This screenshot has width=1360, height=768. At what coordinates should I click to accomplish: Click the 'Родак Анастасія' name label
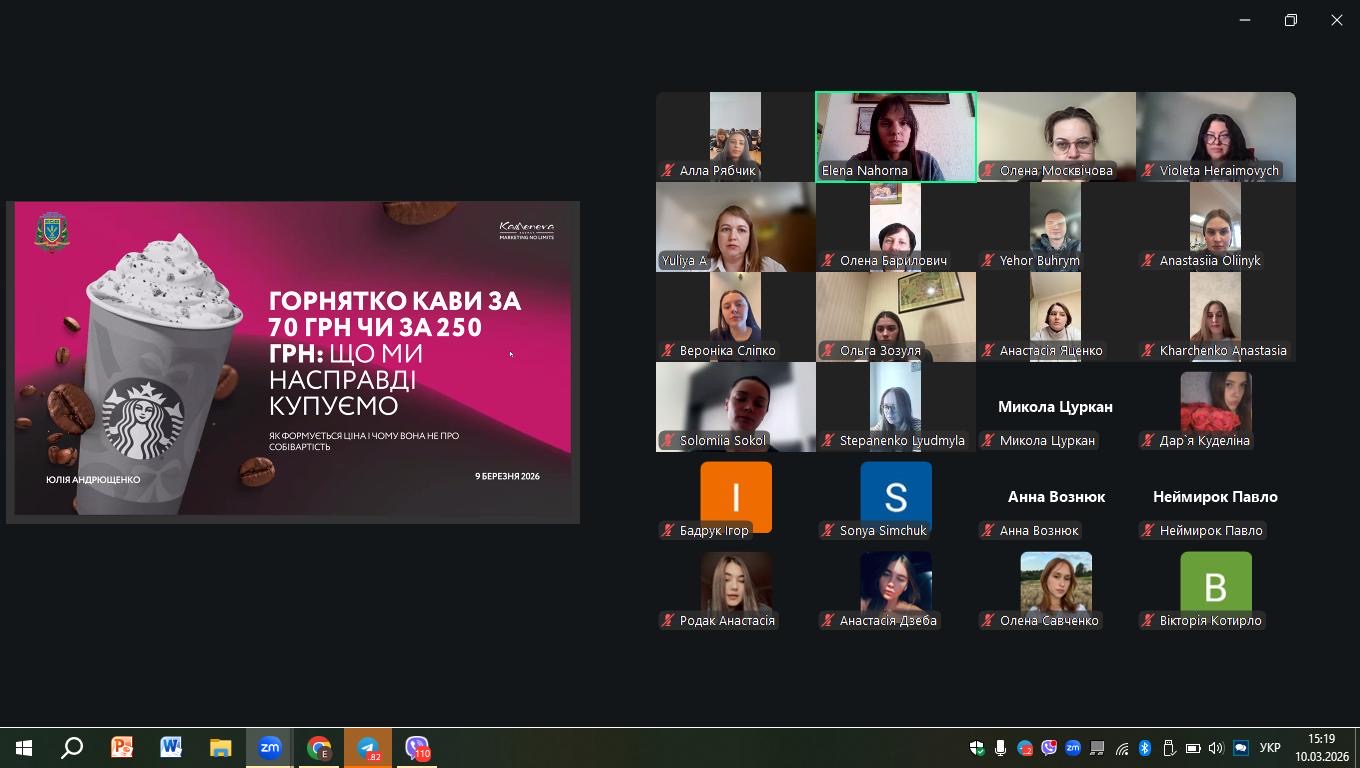tap(727, 621)
